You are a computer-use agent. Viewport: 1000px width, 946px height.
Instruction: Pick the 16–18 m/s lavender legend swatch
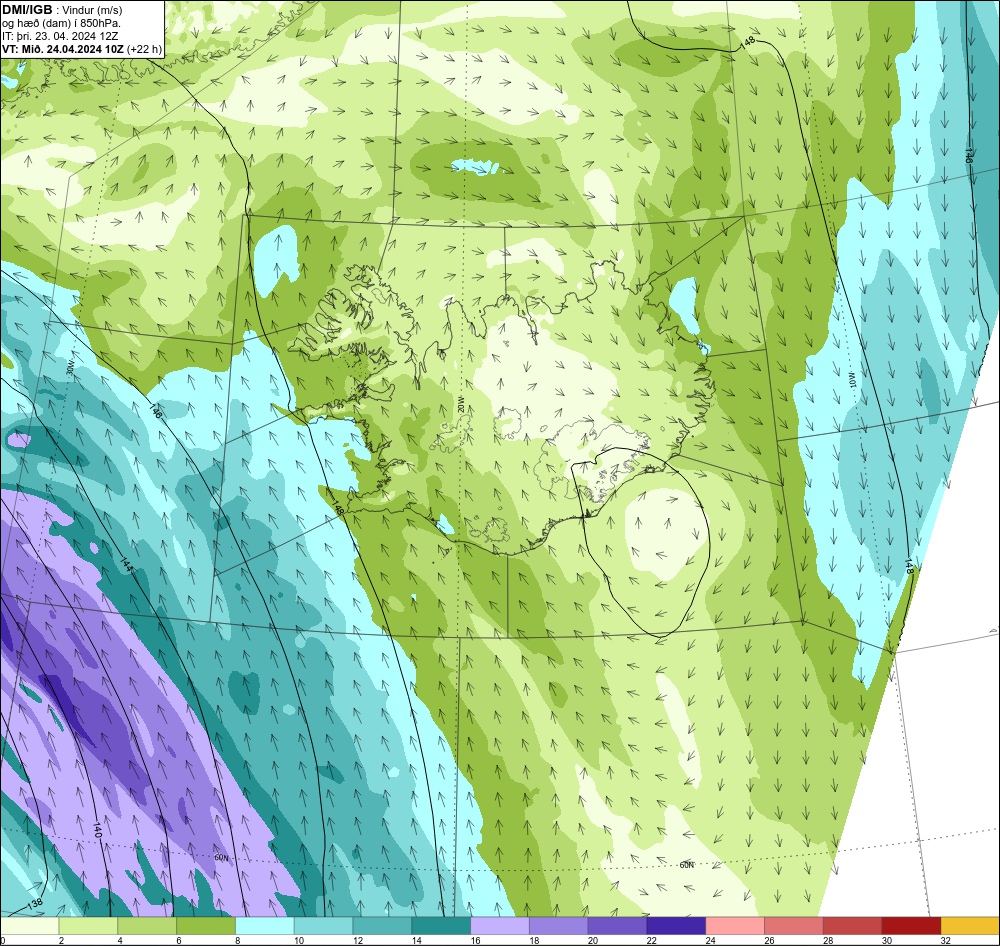click(500, 926)
